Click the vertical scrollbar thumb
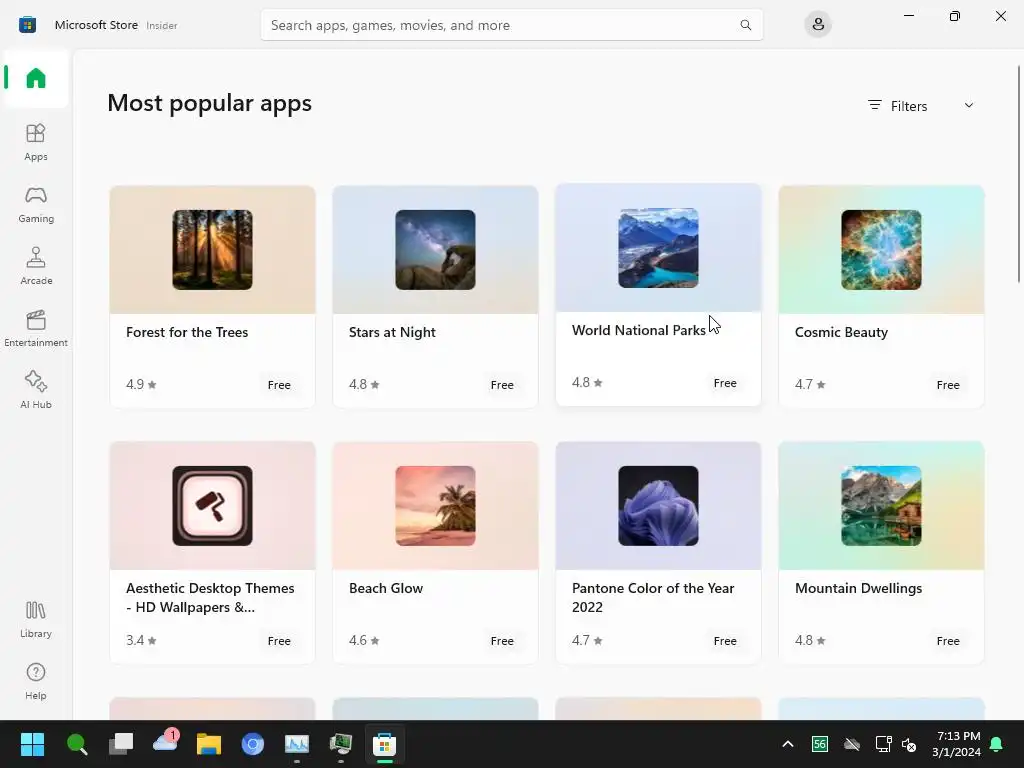The height and width of the screenshot is (768, 1024). coord(1018,173)
